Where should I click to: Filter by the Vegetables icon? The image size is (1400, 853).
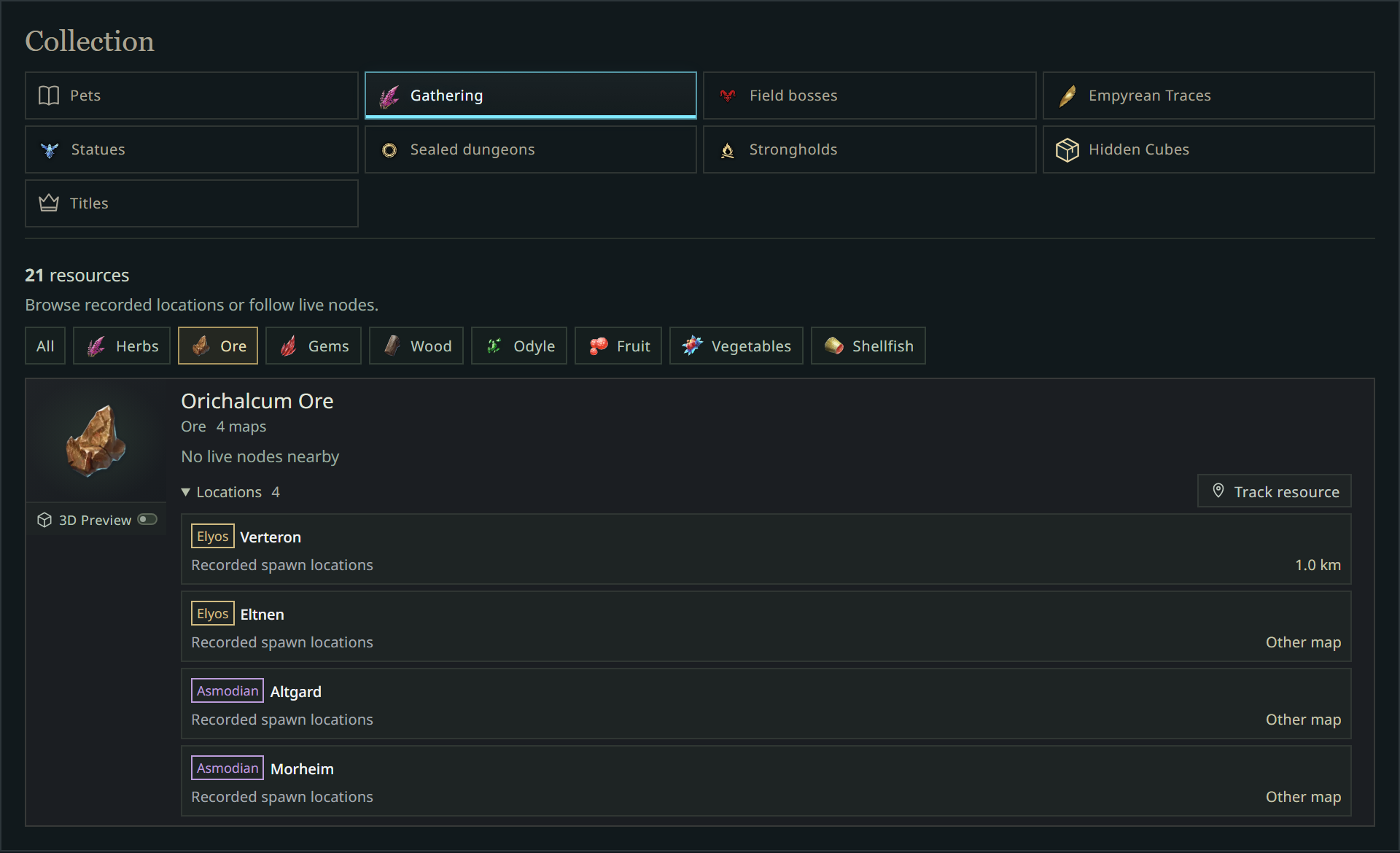click(x=693, y=346)
